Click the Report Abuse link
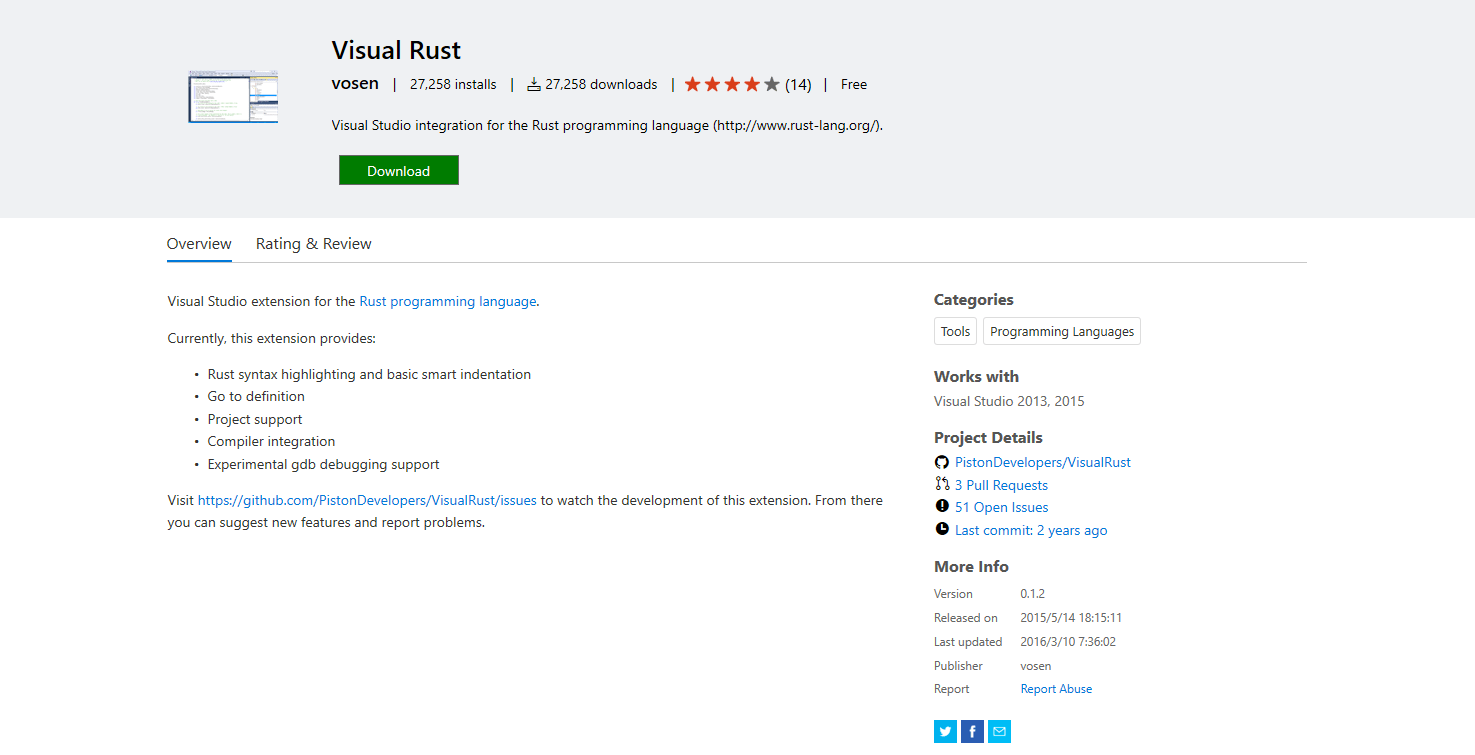1475x755 pixels. click(1056, 689)
